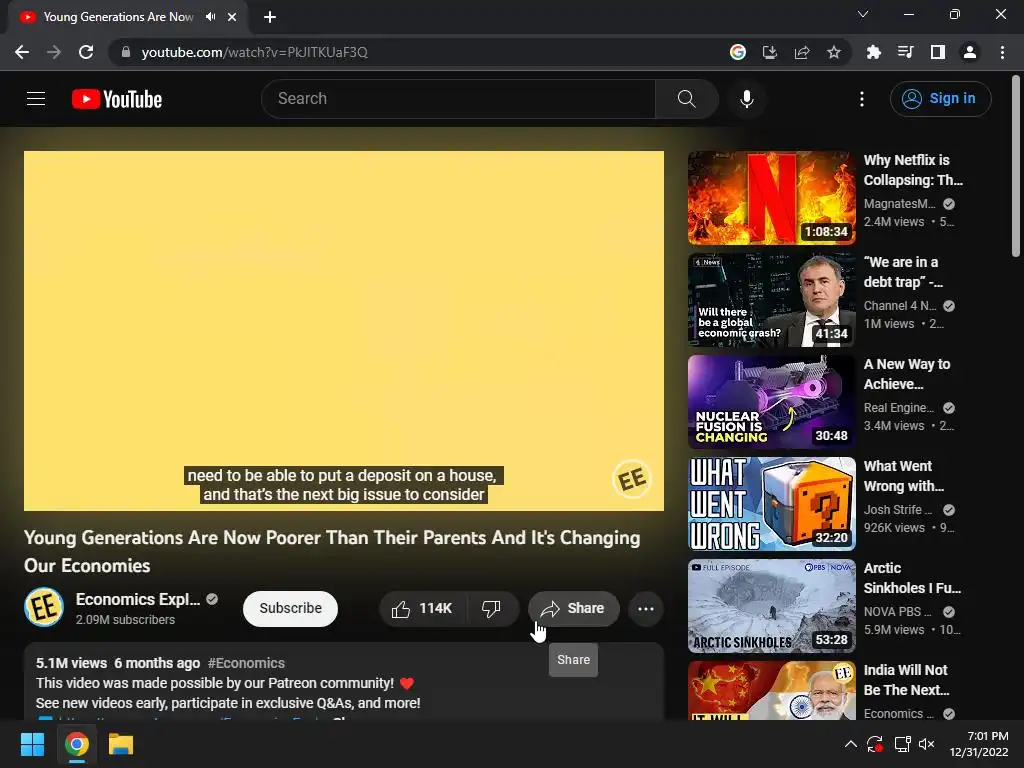The height and width of the screenshot is (768, 1024).
Task: Click NOVA PBS channel name
Action: tap(897, 612)
